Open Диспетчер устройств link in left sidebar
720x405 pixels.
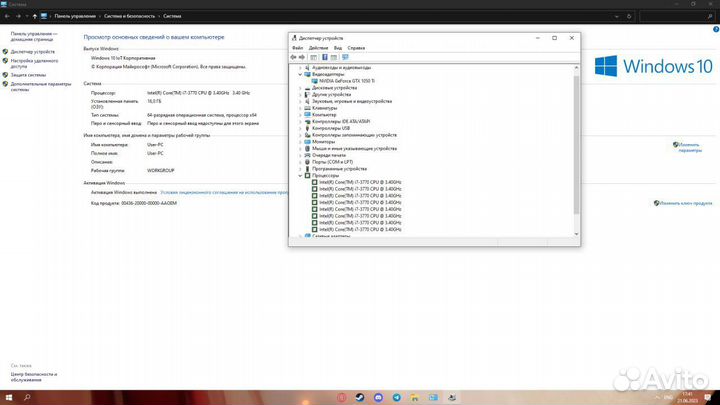(33, 52)
